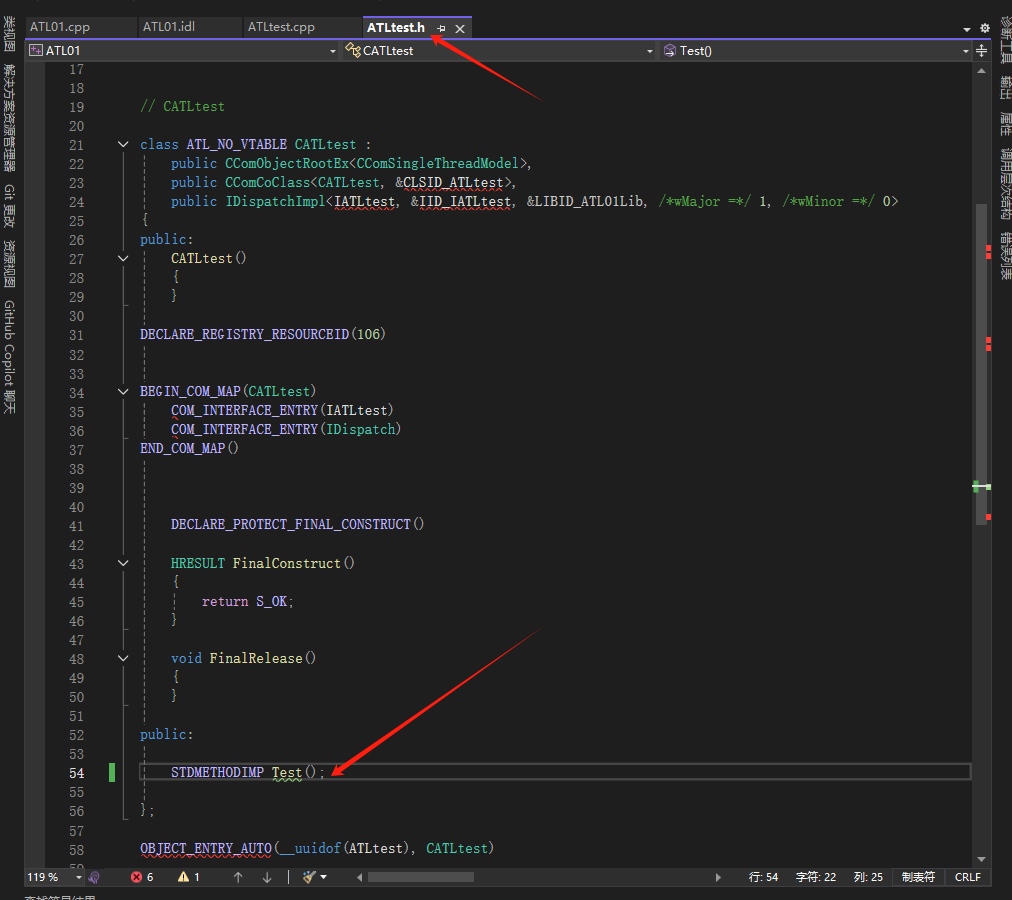Collapse the FinalRelease() function block
The image size is (1012, 900).
click(123, 658)
